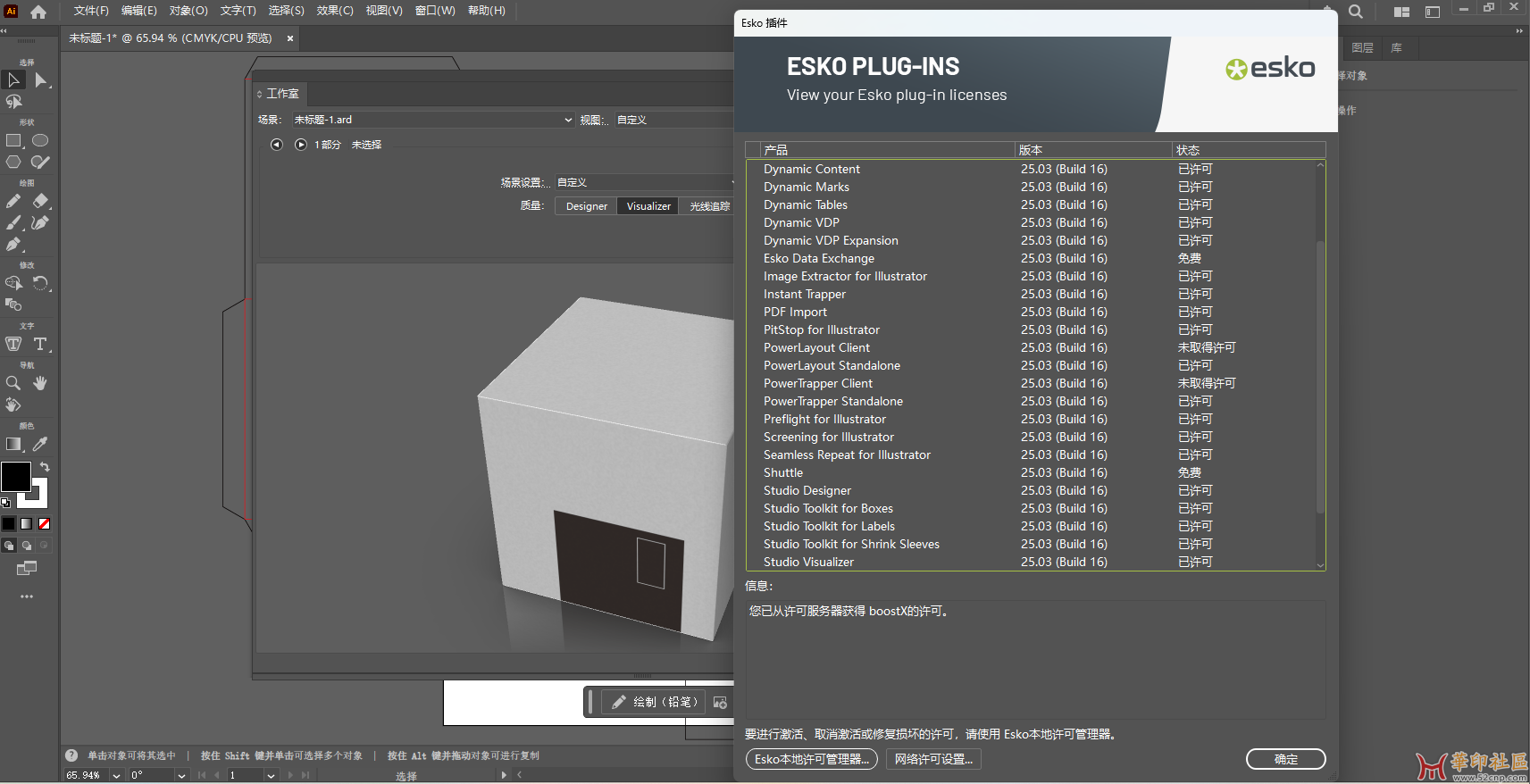Select the Ellipse tool
Screen dimensions: 1530x784
pyautogui.click(x=40, y=140)
